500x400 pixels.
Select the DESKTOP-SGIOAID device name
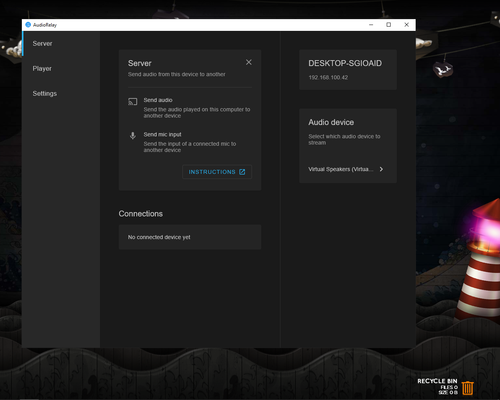click(345, 63)
